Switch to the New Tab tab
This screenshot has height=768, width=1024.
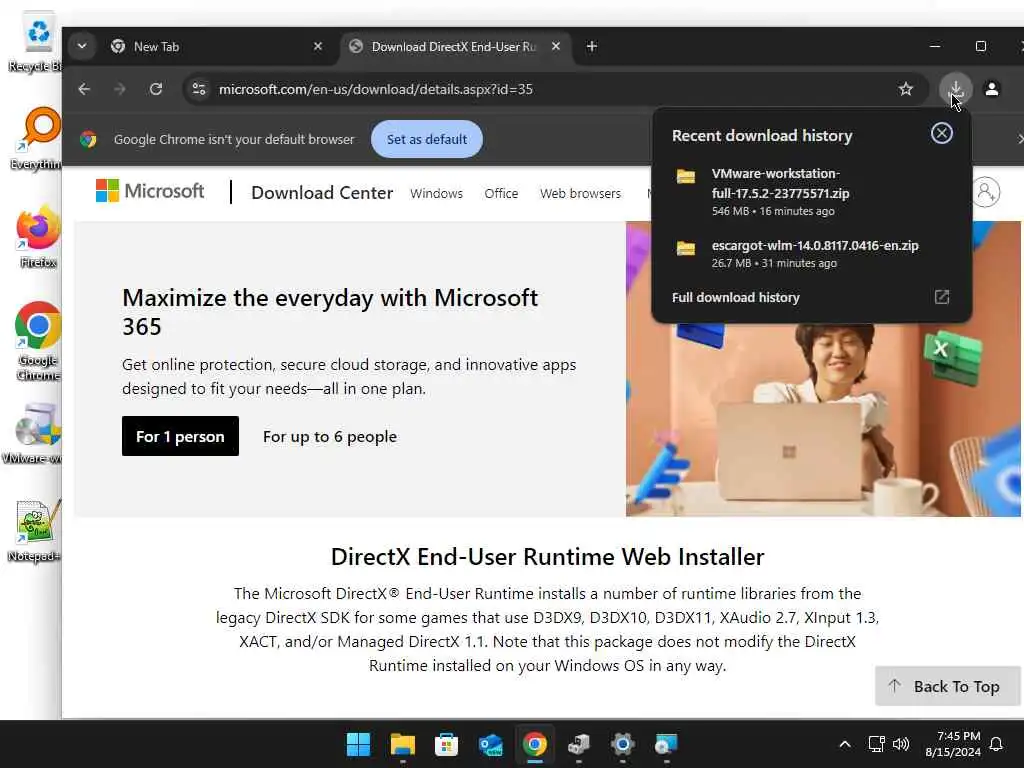pos(217,46)
